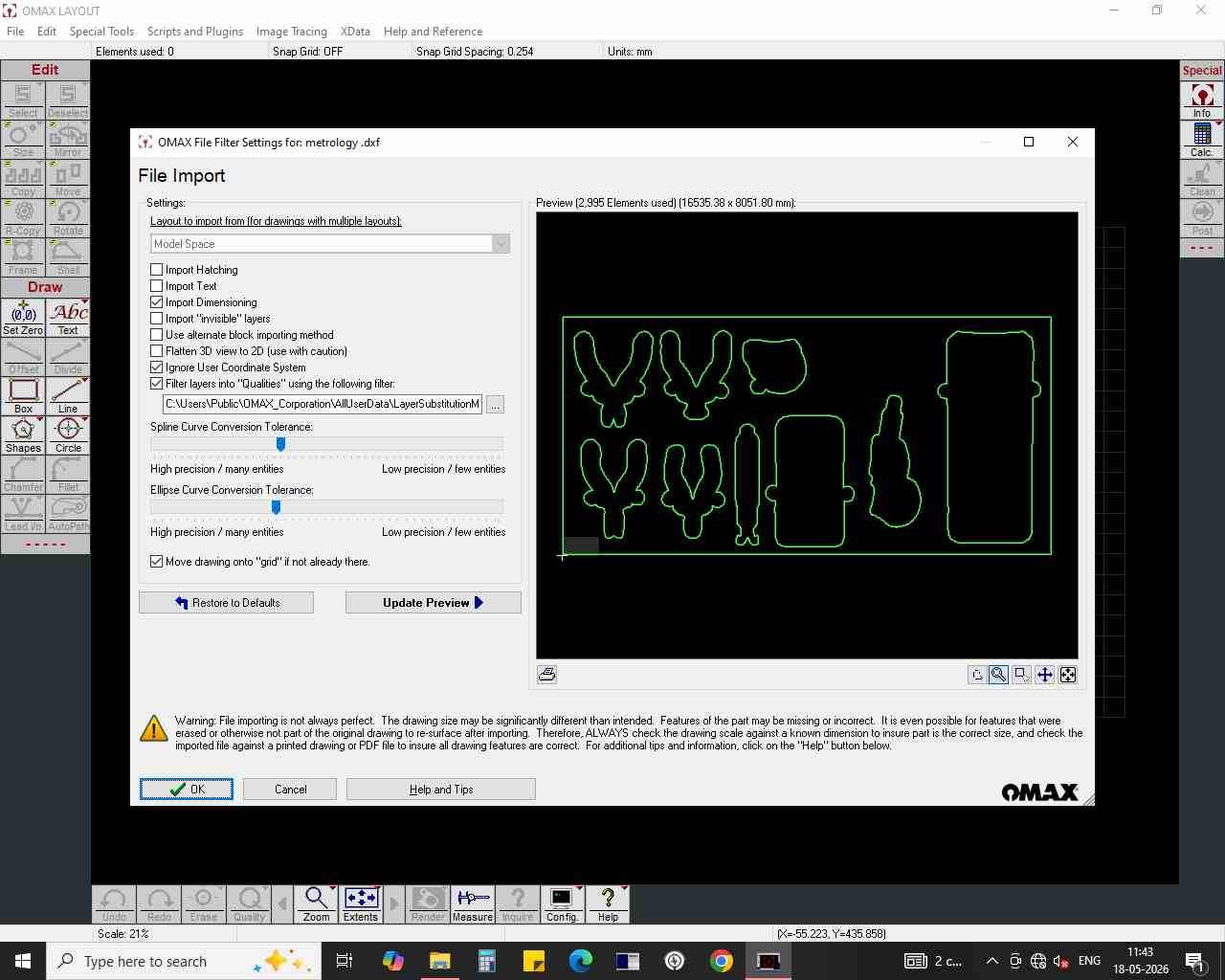1225x980 pixels.
Task: Open the Calc. calculator tool
Action: pos(1202,140)
